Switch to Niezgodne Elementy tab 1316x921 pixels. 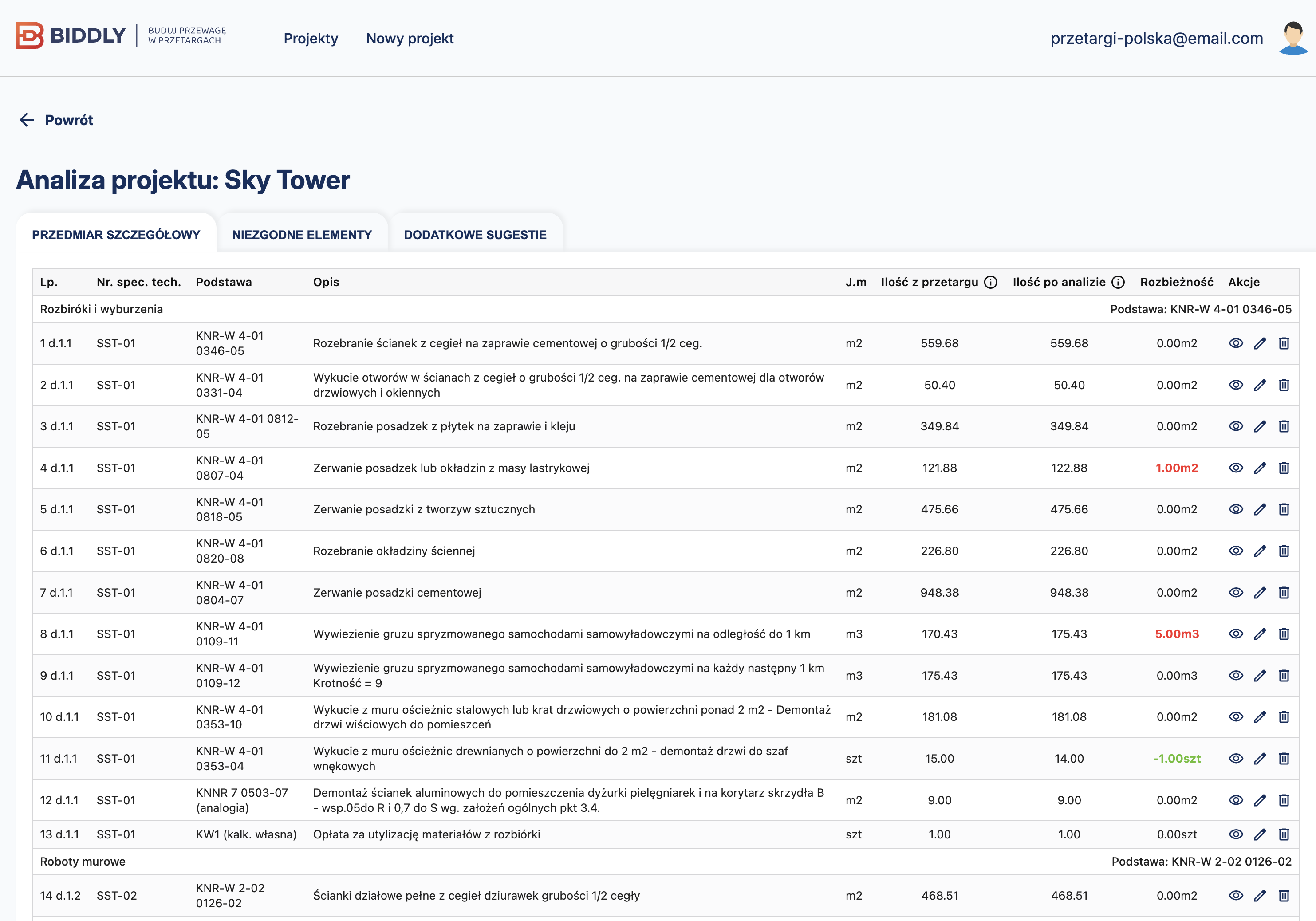[x=302, y=234]
